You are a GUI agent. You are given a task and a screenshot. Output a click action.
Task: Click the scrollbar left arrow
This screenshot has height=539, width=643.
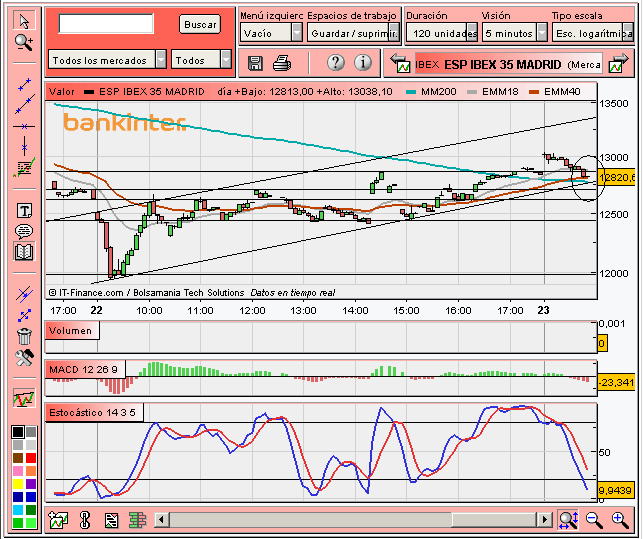coord(162,520)
